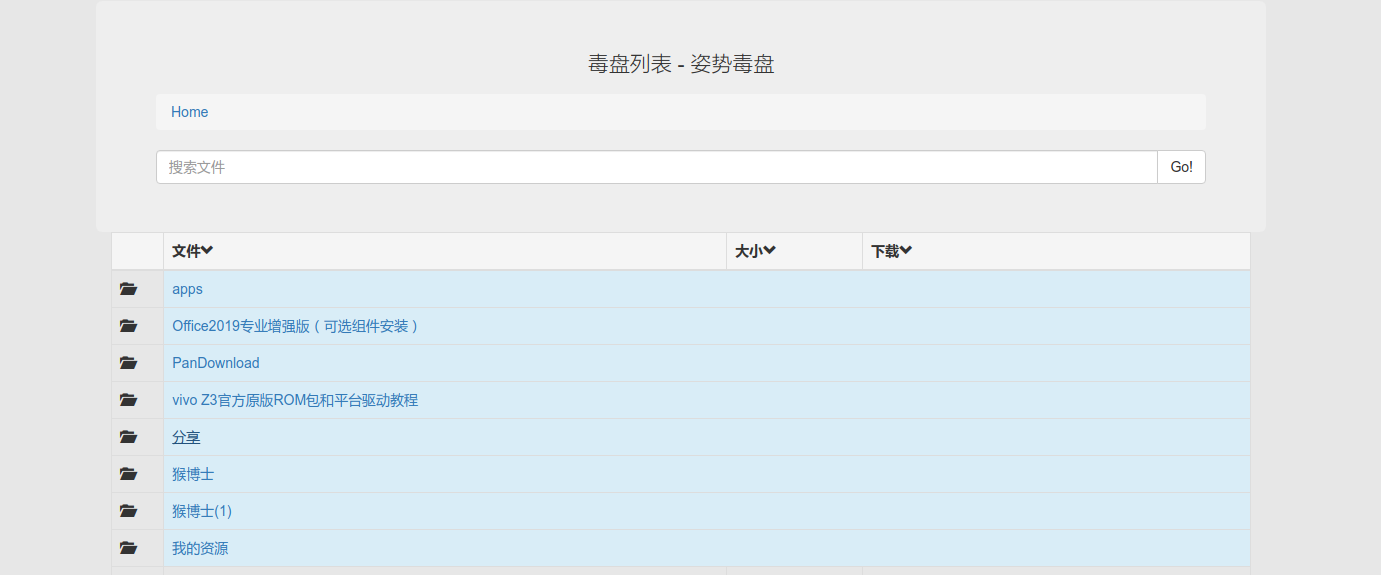Click the folder icon beside 我的资源

[x=128, y=548]
